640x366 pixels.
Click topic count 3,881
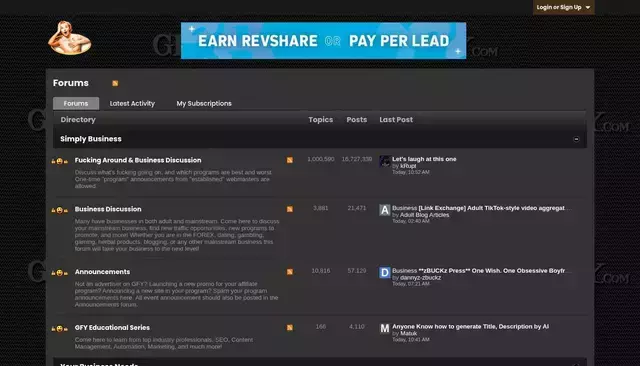(x=320, y=208)
